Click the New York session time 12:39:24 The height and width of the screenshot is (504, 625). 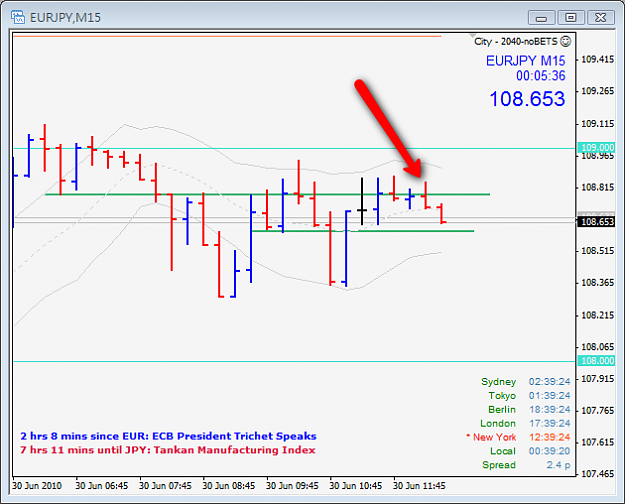tap(549, 437)
